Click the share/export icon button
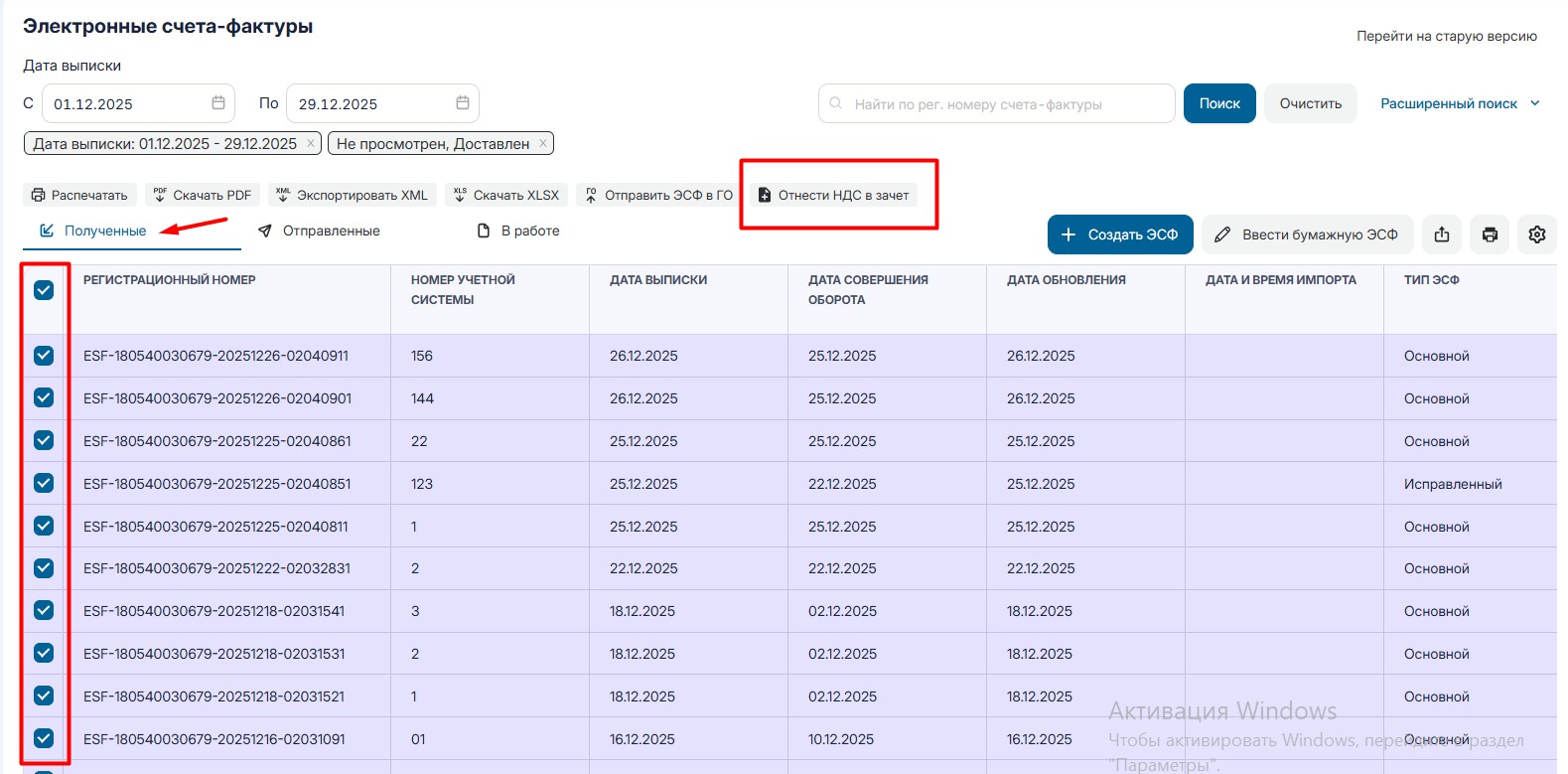This screenshot has height=774, width=1568. (x=1442, y=234)
